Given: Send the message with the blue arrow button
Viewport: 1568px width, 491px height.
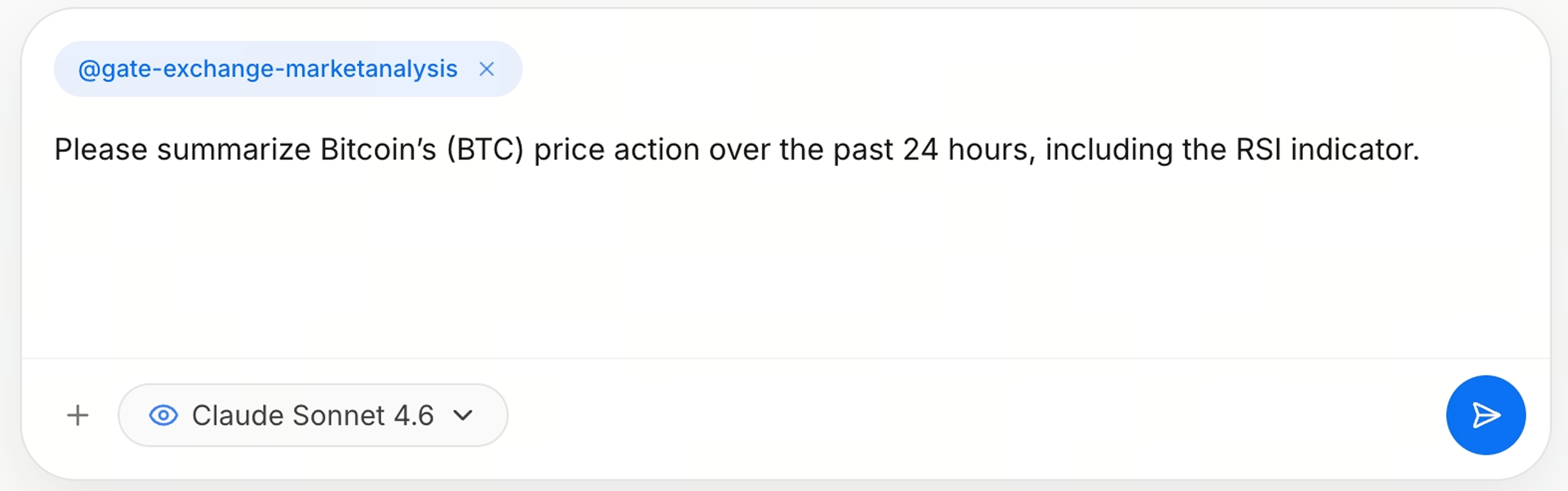Looking at the screenshot, I should coord(1485,416).
